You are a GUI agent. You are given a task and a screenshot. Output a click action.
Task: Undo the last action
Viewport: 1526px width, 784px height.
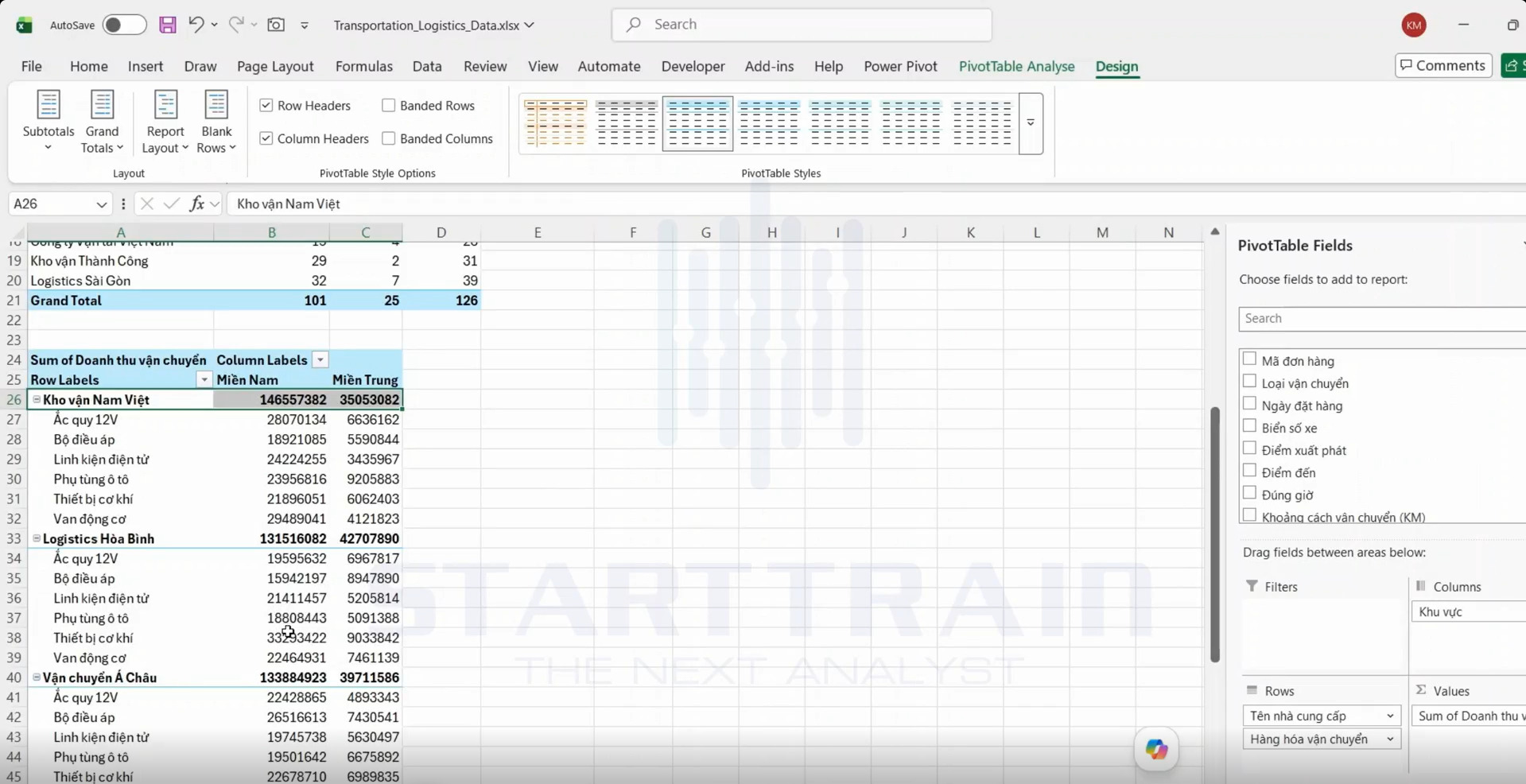[196, 25]
